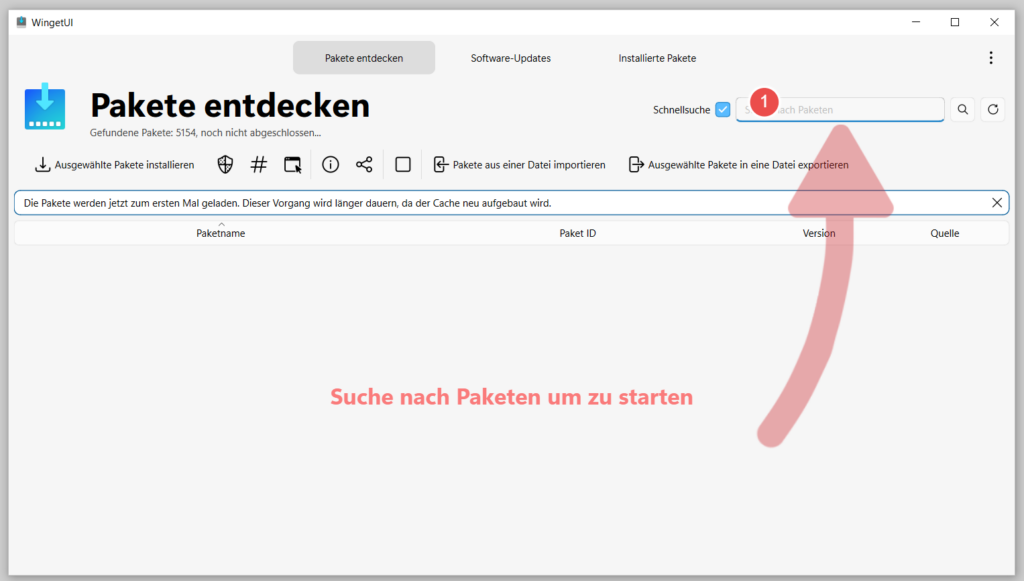Sort by Paketname column header

point(221,233)
